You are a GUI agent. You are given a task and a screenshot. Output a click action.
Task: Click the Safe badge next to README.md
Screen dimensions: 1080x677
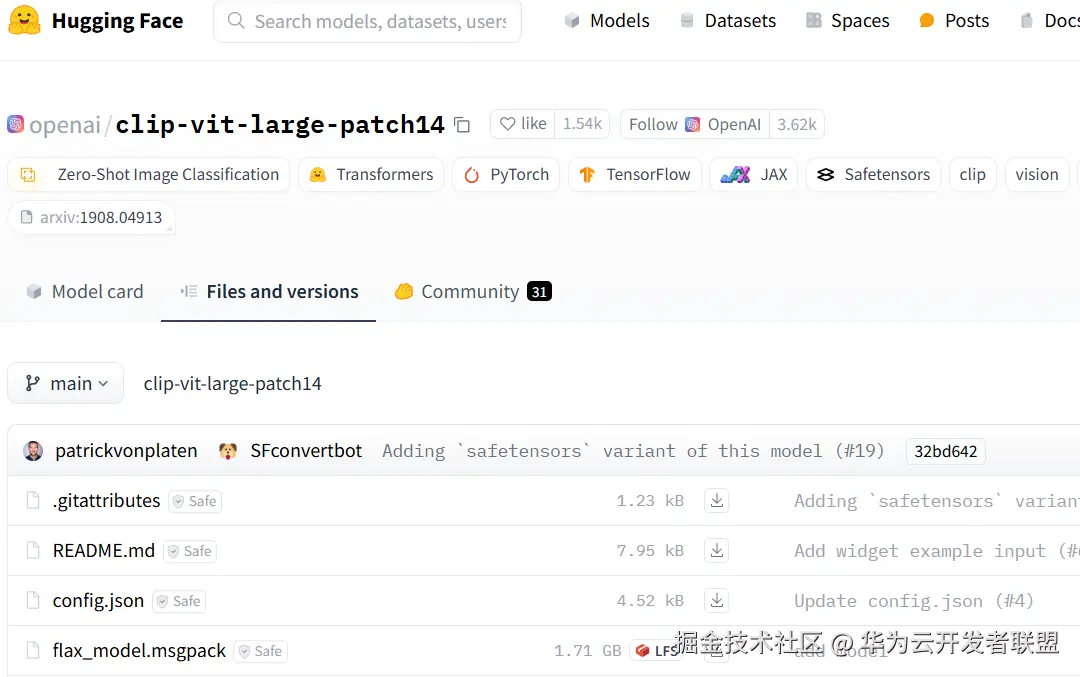190,552
